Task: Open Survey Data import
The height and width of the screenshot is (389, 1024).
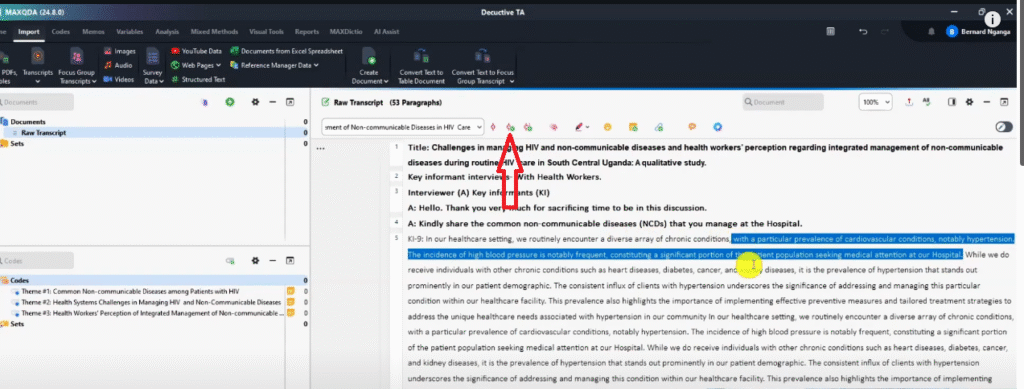Action: point(153,66)
